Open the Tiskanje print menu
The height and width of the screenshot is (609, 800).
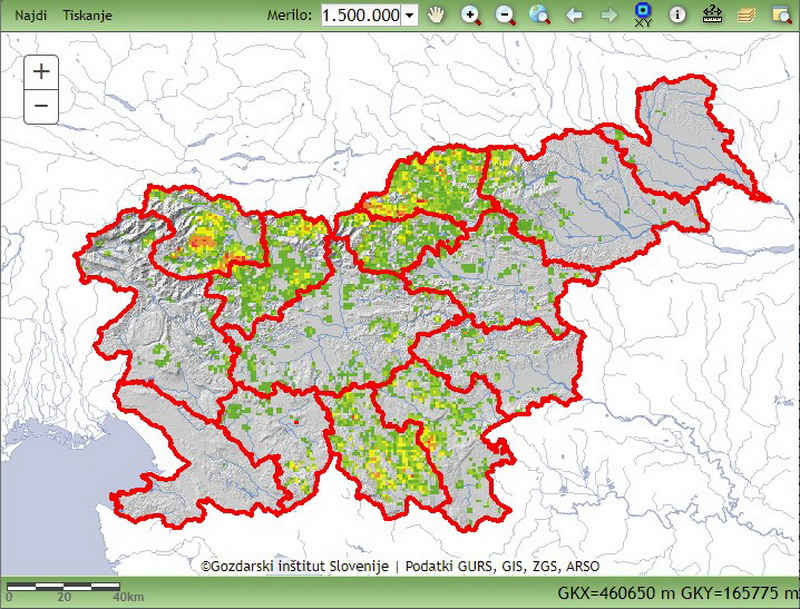pos(87,15)
